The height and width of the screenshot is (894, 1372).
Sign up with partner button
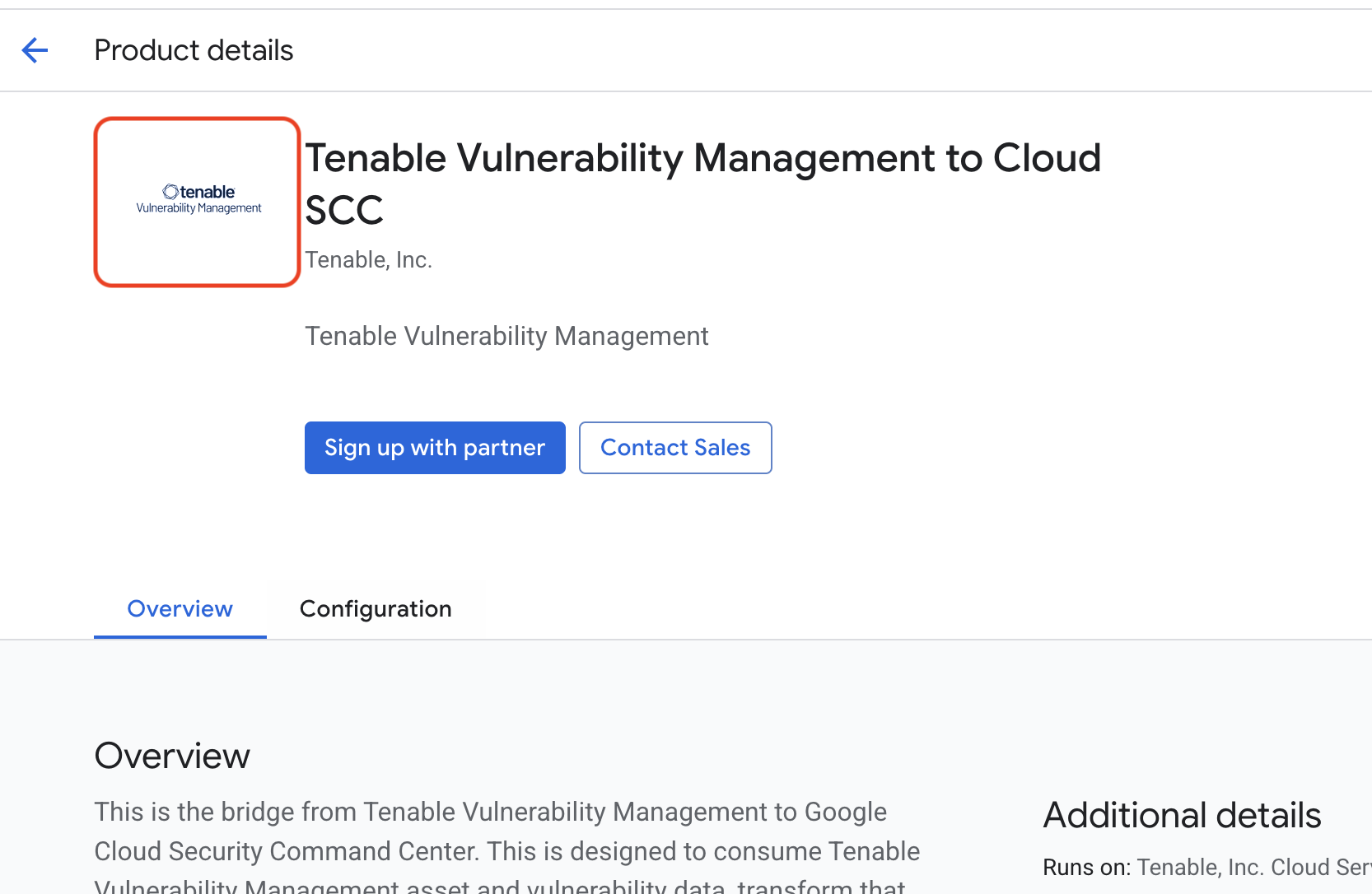435,448
